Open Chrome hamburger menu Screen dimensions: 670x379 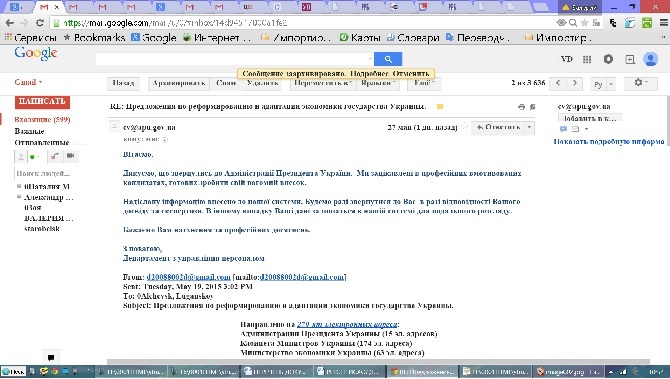tap(664, 23)
